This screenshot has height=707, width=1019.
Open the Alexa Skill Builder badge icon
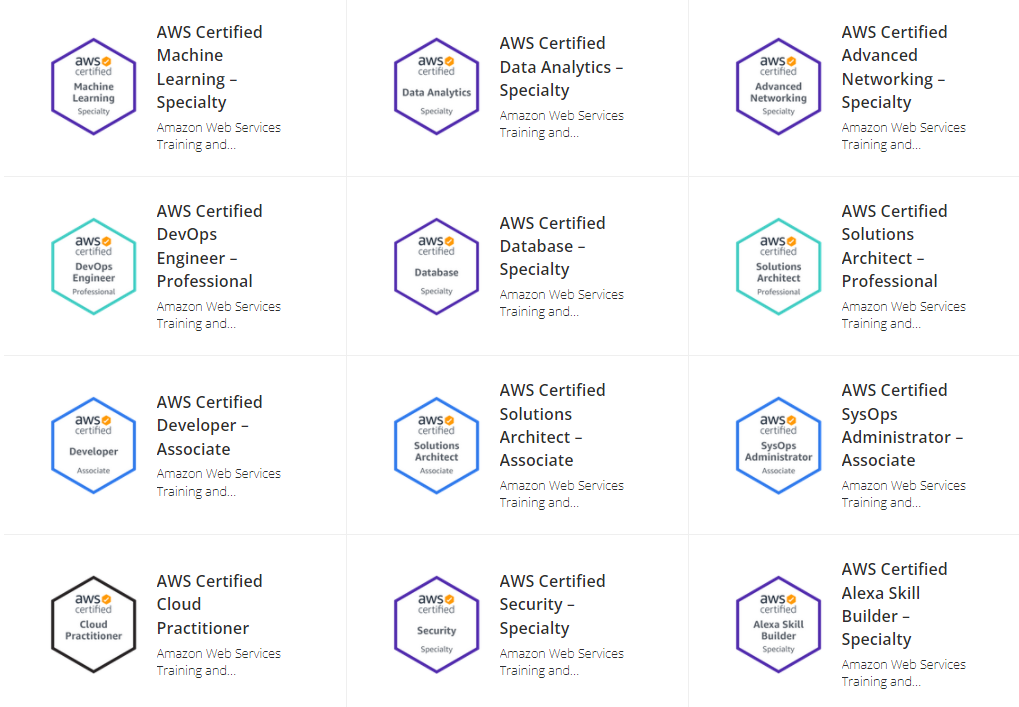[778, 625]
